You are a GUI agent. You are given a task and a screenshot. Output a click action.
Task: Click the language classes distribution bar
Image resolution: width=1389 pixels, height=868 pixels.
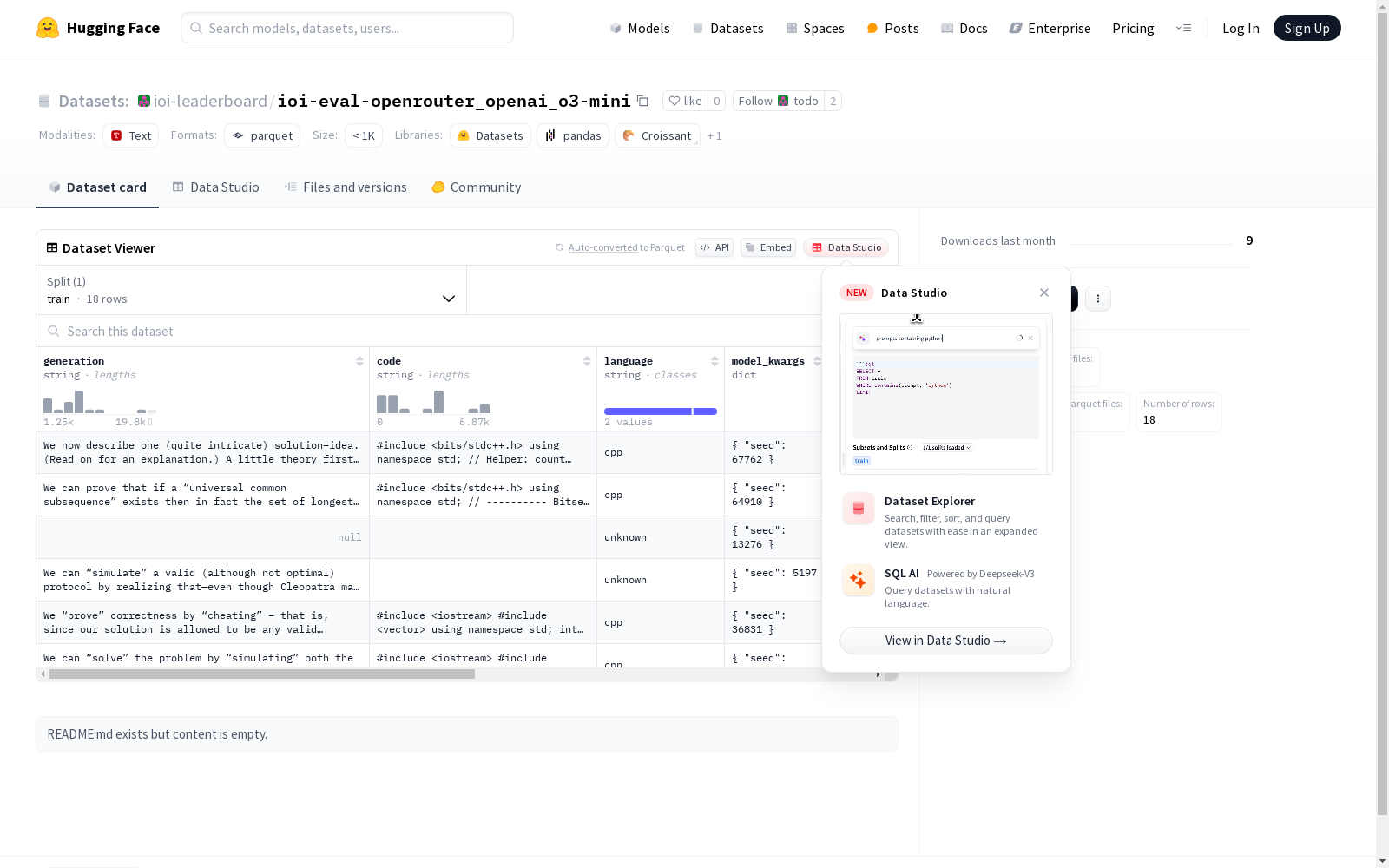tap(661, 411)
